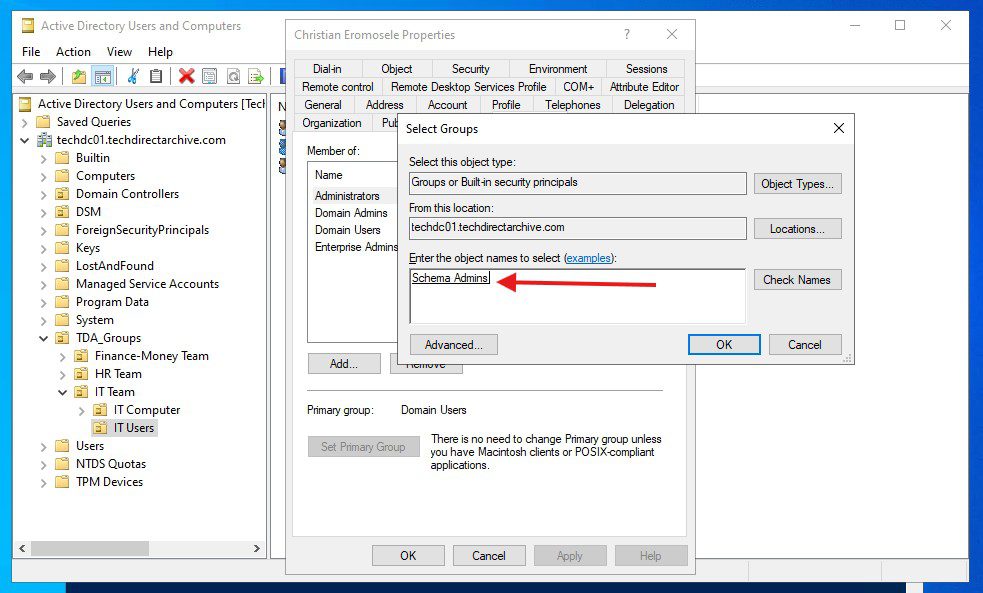The width and height of the screenshot is (983, 593).
Task: Click the Check Names button
Action: pos(797,279)
